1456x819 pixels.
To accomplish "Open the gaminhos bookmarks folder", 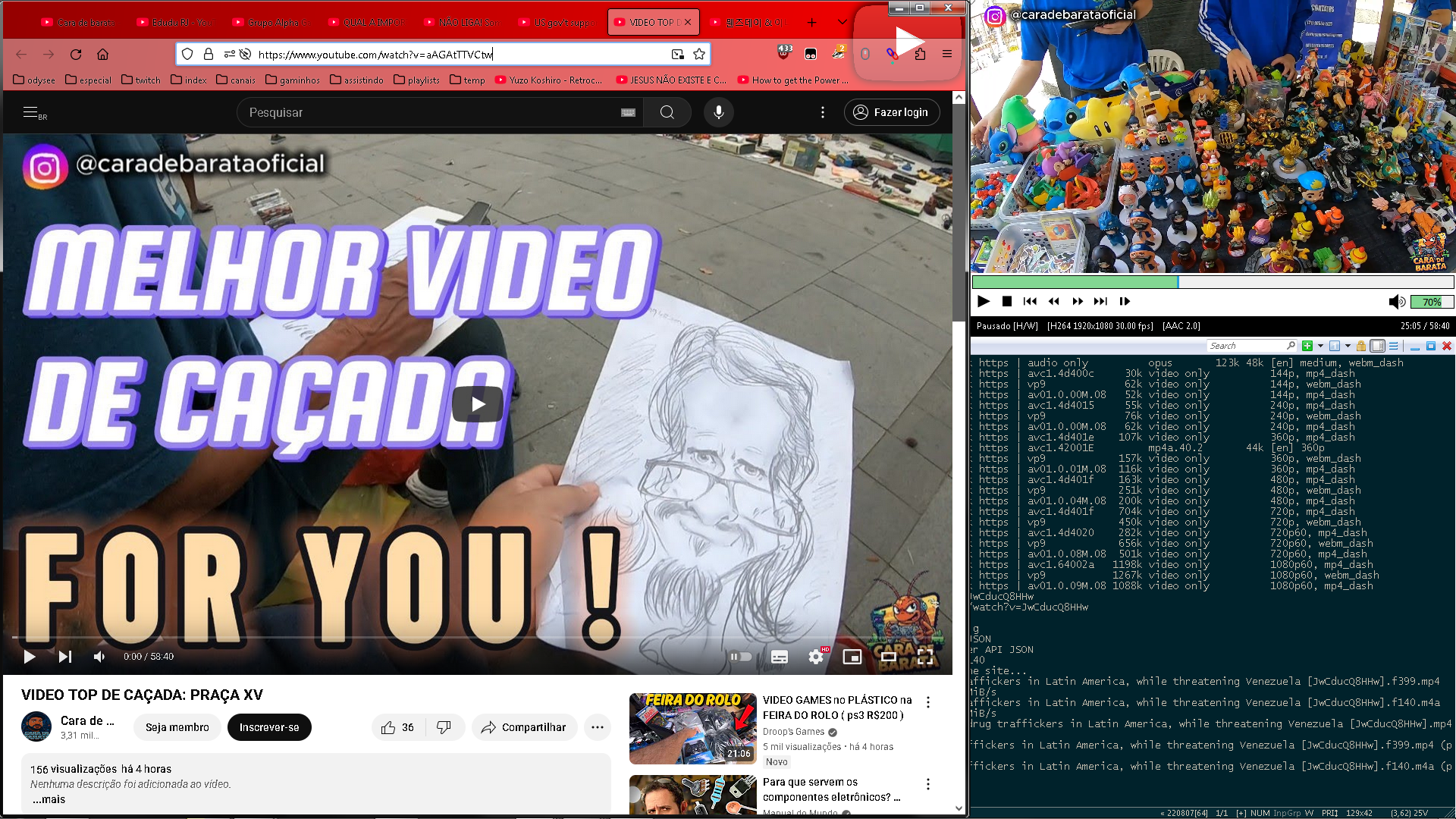I will (293, 80).
